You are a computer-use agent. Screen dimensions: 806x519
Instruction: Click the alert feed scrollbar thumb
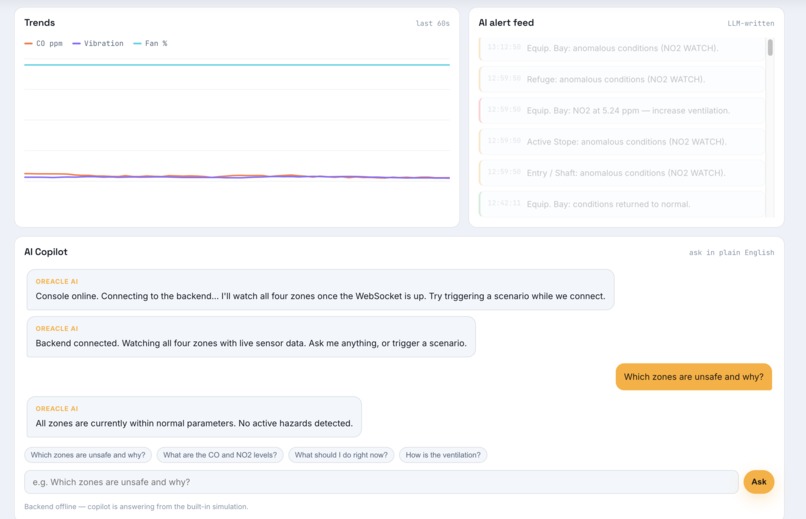[x=770, y=47]
